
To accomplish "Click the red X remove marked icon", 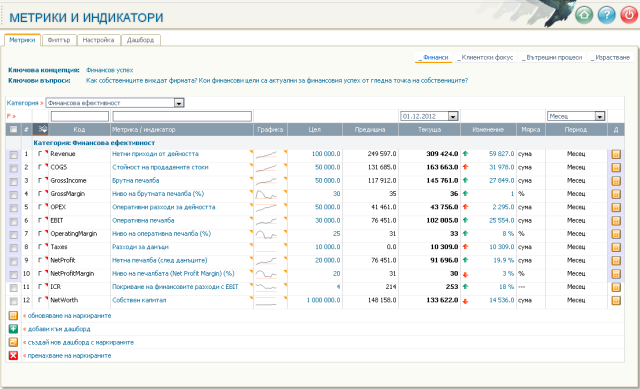I will 13,355.
